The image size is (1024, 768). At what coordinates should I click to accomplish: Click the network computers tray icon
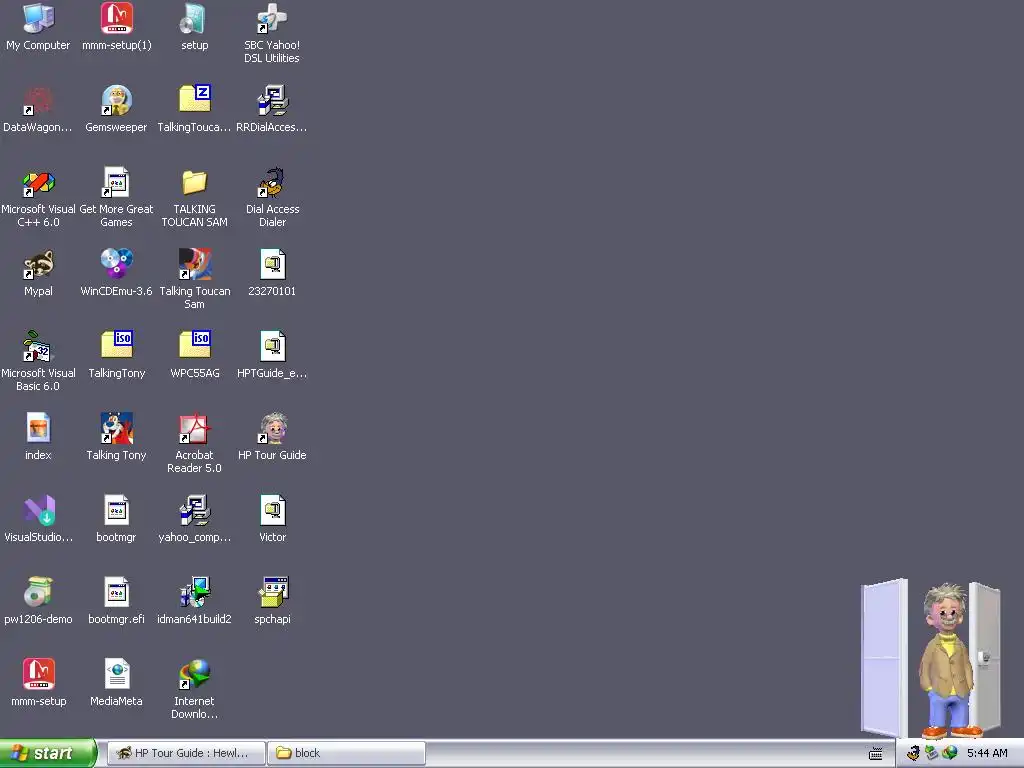coord(931,753)
